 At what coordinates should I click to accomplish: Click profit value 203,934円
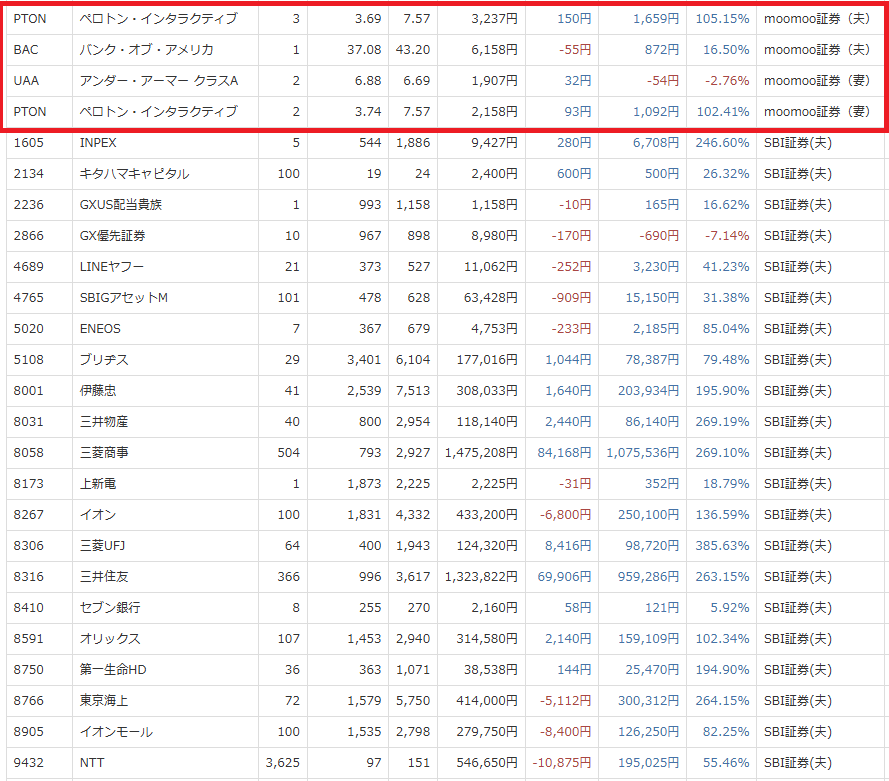click(648, 390)
